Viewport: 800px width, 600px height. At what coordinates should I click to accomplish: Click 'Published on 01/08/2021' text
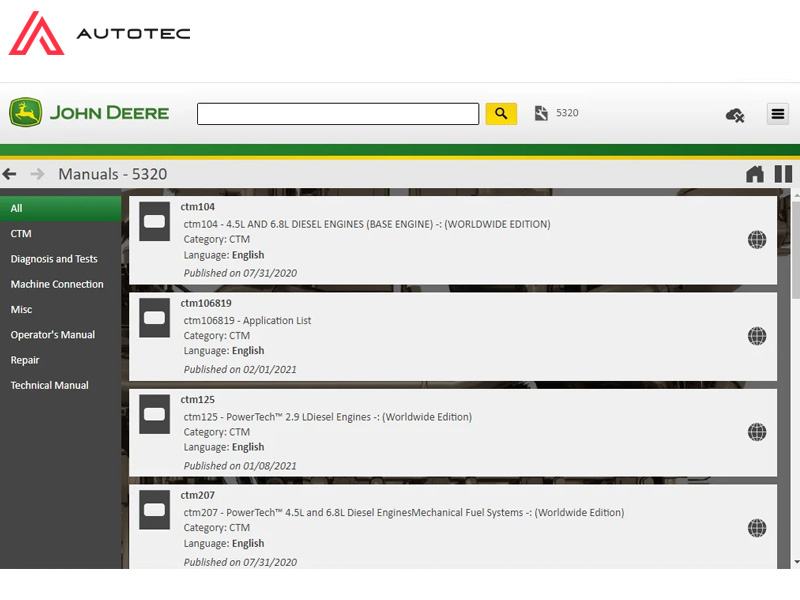click(240, 466)
